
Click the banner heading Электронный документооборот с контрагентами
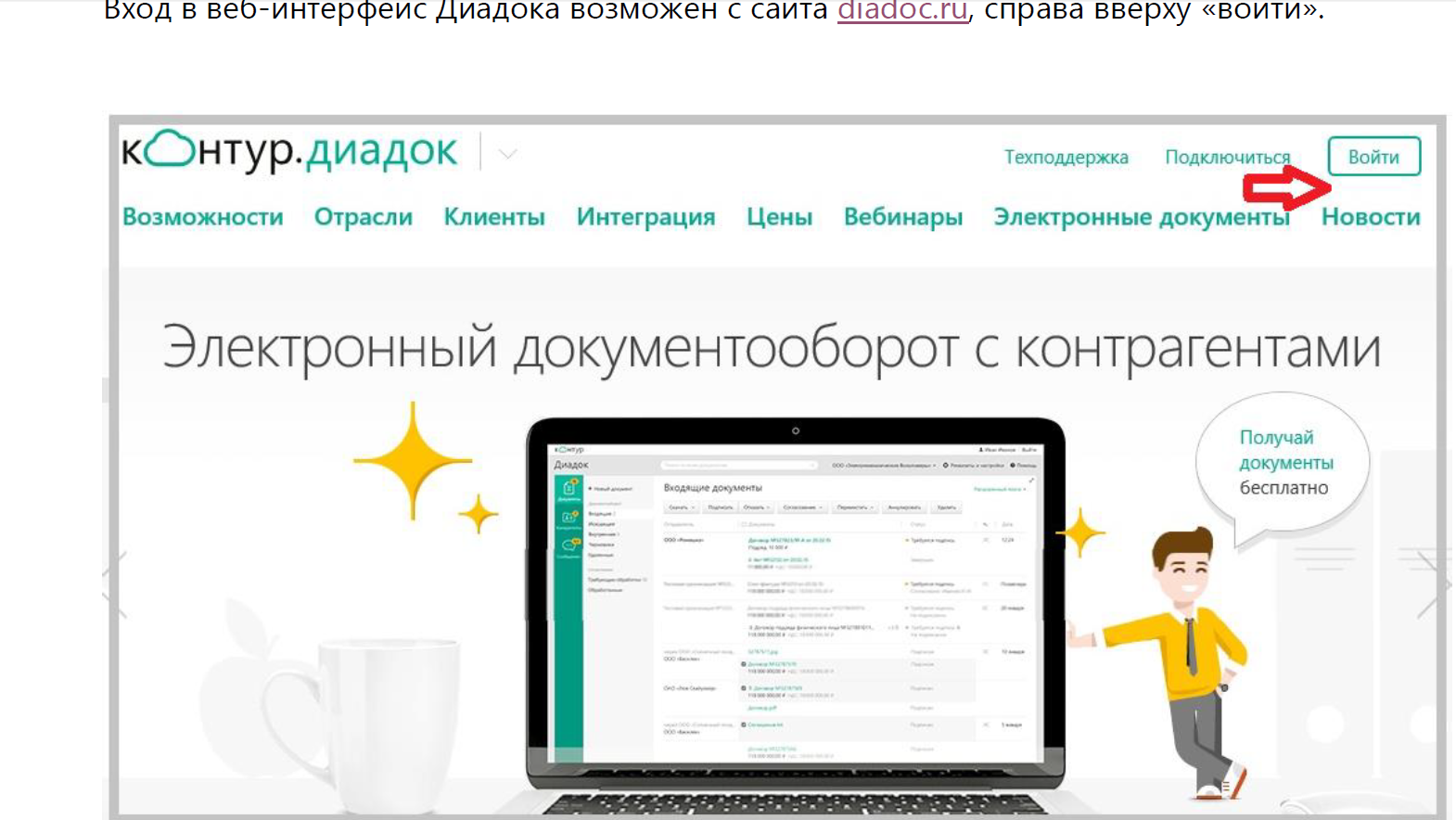pyautogui.click(x=772, y=349)
